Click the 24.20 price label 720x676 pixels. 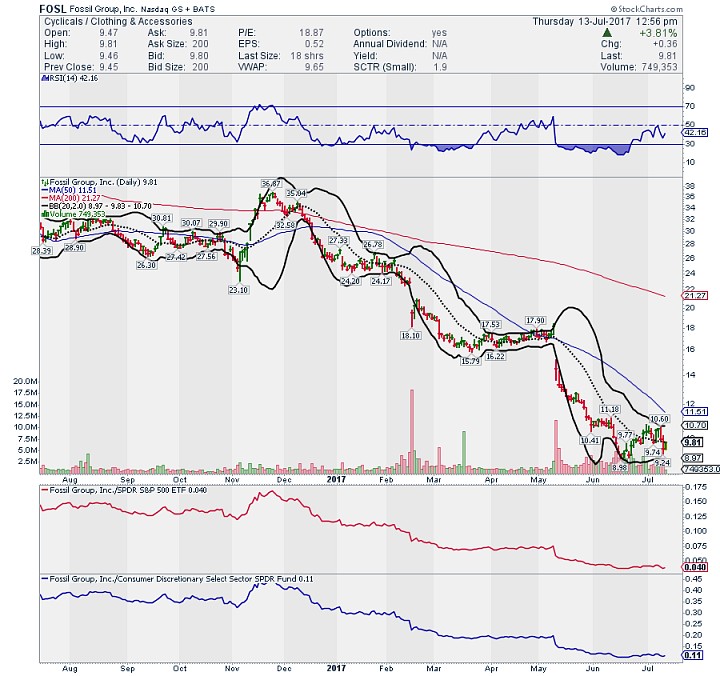click(350, 281)
